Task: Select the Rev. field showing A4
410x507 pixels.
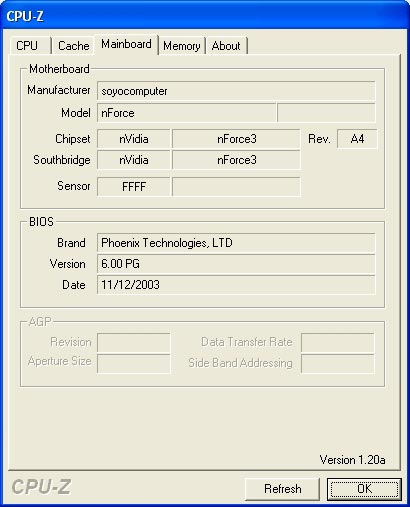Action: click(357, 139)
